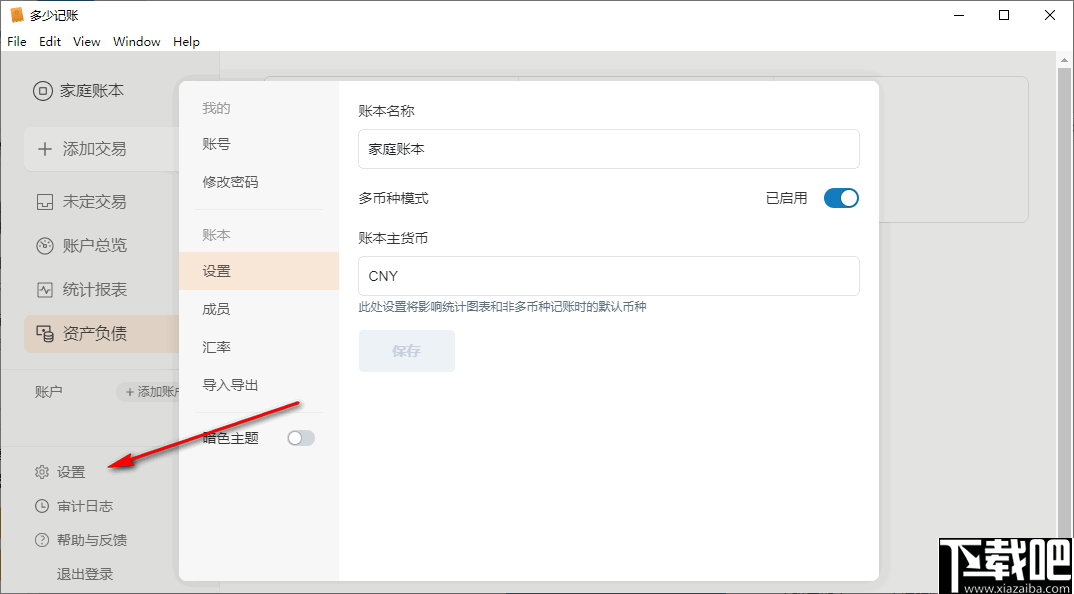Image resolution: width=1074 pixels, height=594 pixels.
Task: Click 退出登录 to log out
Action: point(87,573)
